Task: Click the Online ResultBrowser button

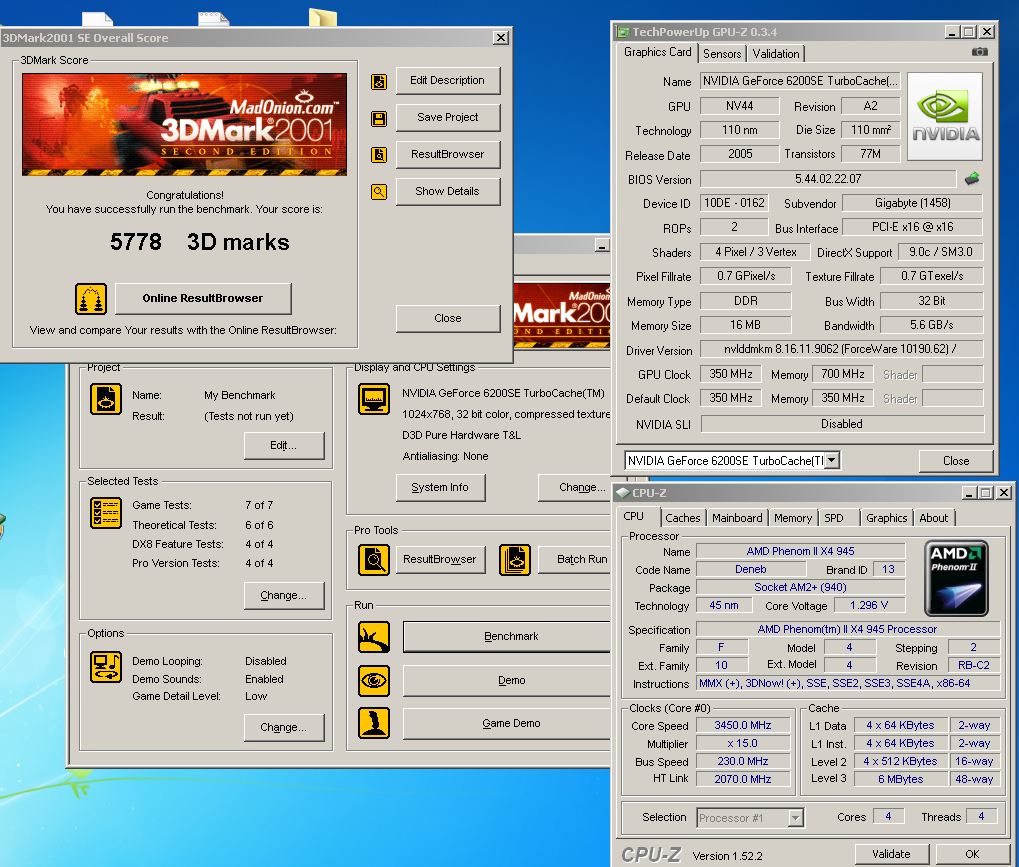Action: tap(203, 298)
